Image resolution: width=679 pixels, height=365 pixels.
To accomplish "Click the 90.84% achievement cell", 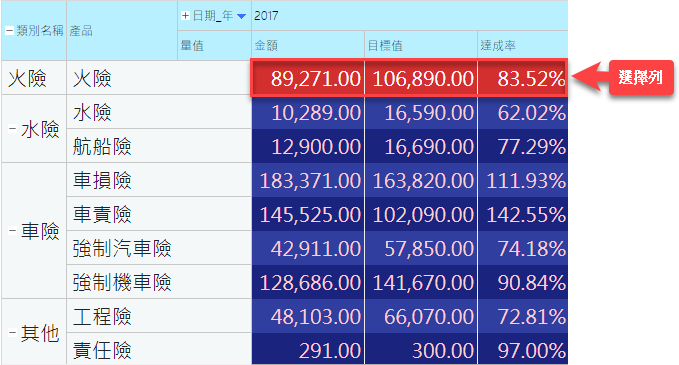I will click(x=523, y=282).
